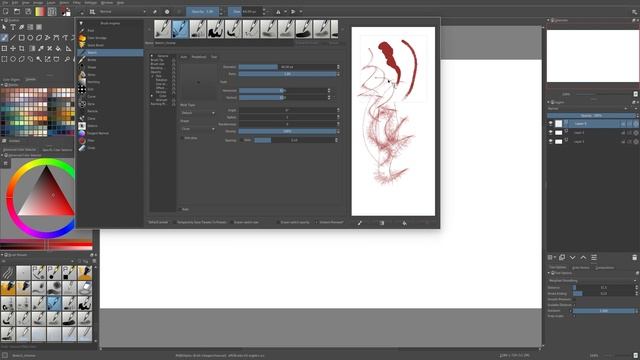
Task: Select the Ellipse shape tool
Action: coord(30,38)
